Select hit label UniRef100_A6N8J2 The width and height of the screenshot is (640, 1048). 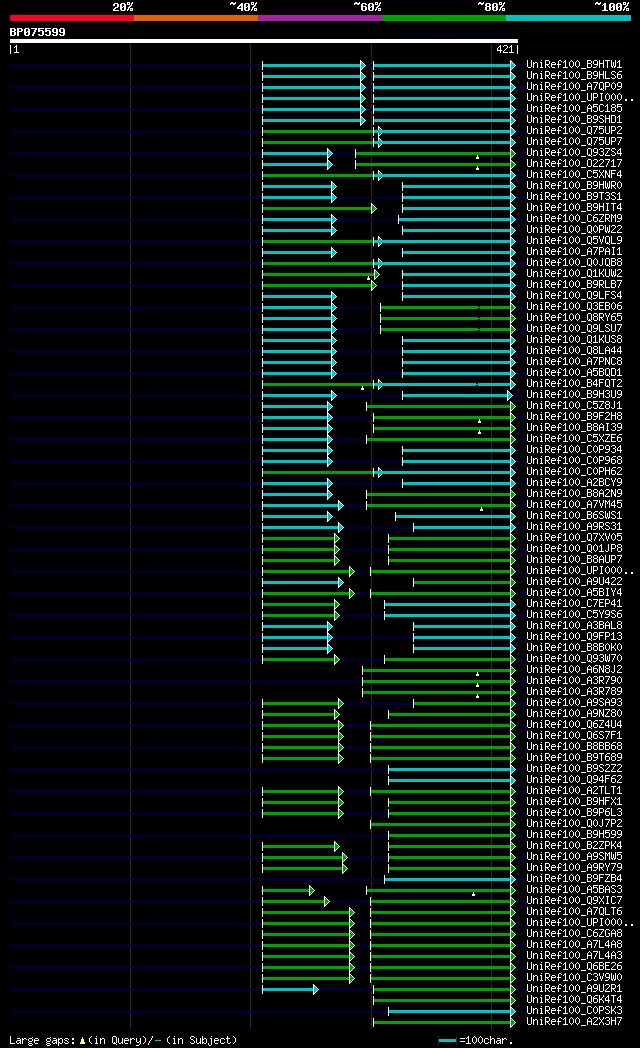click(574, 669)
